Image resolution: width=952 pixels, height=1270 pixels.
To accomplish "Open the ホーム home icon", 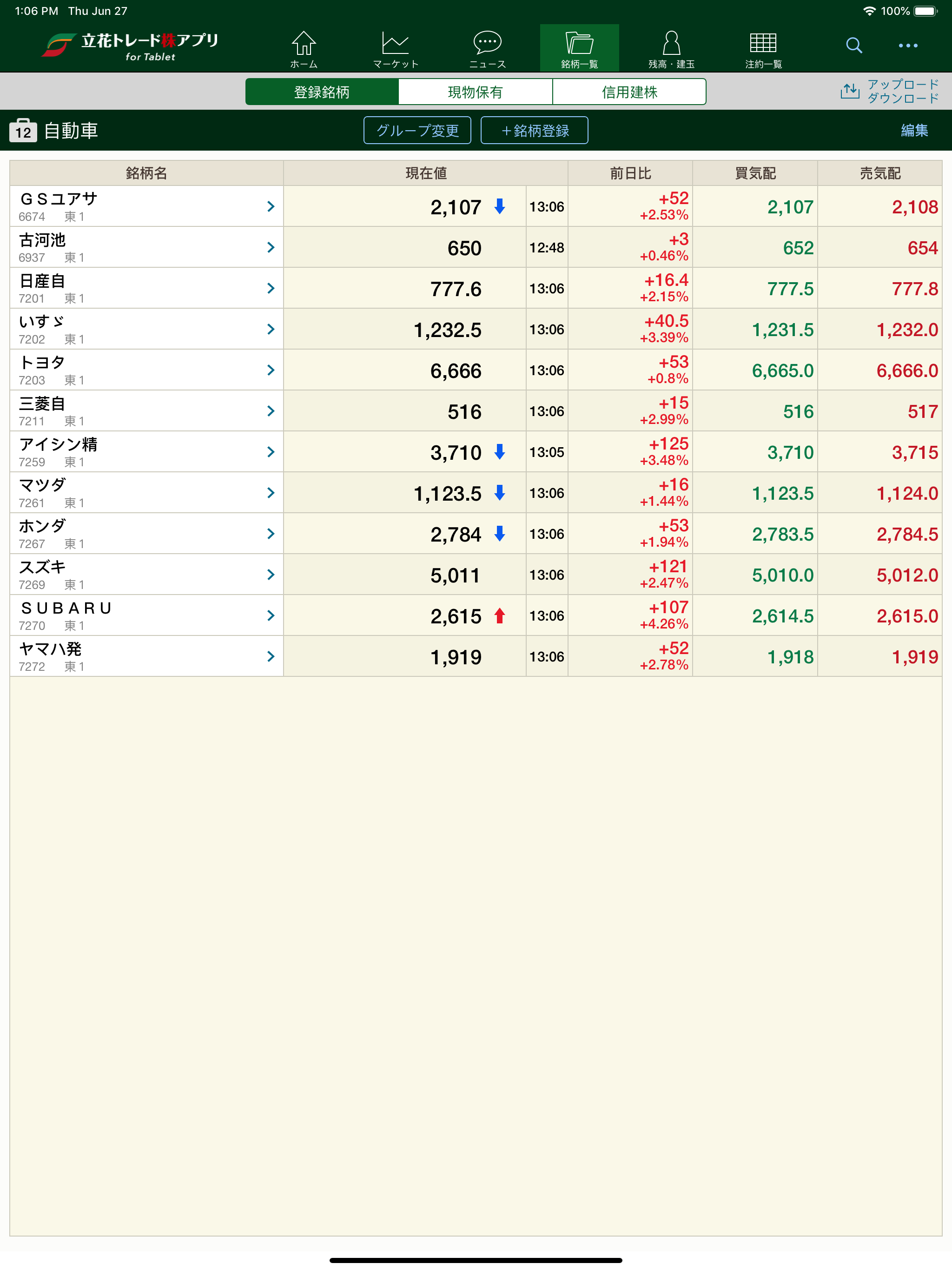I will pyautogui.click(x=304, y=49).
